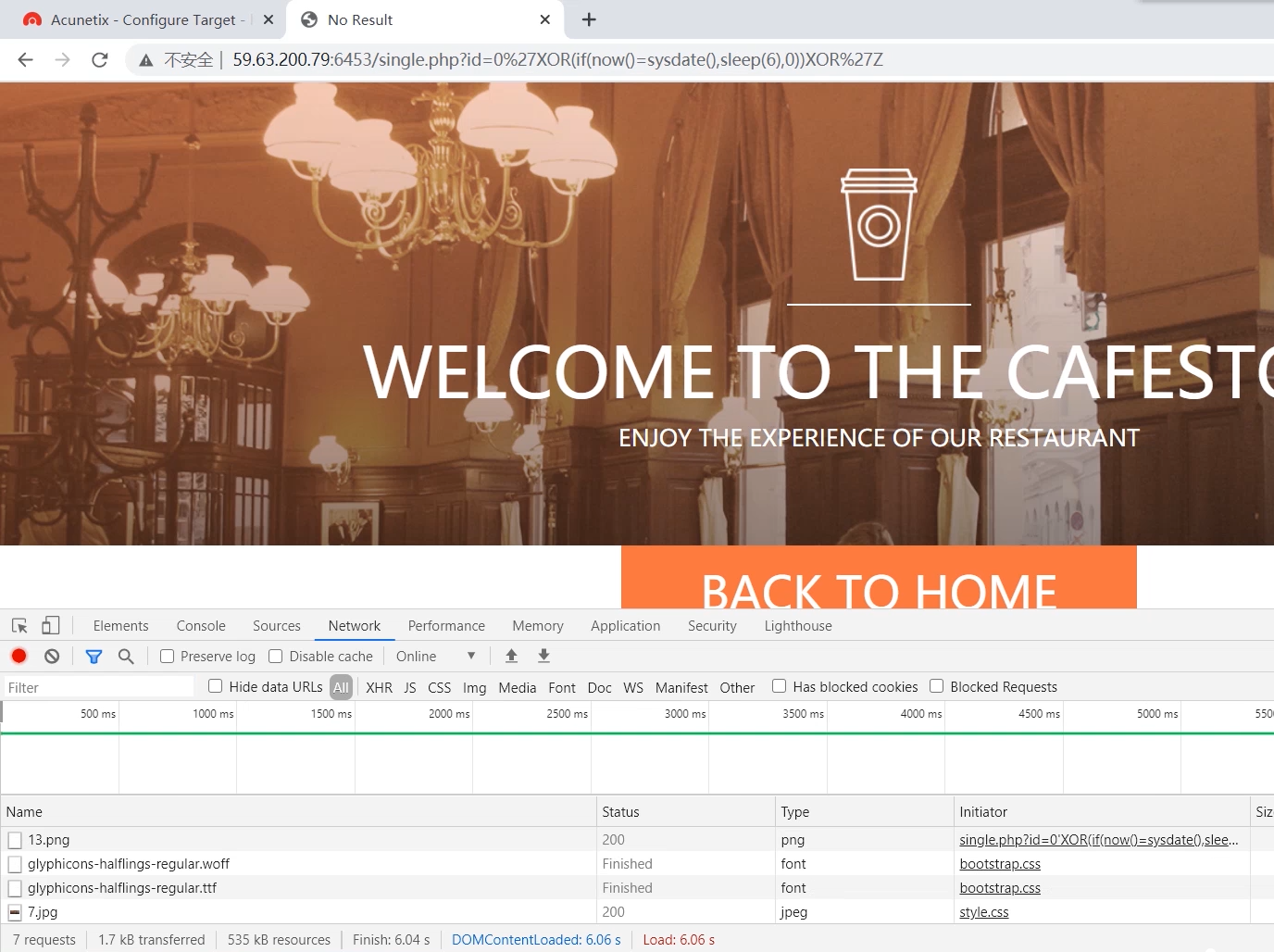This screenshot has height=952, width=1274.
Task: Click the 13.png file icon
Action: 15,840
